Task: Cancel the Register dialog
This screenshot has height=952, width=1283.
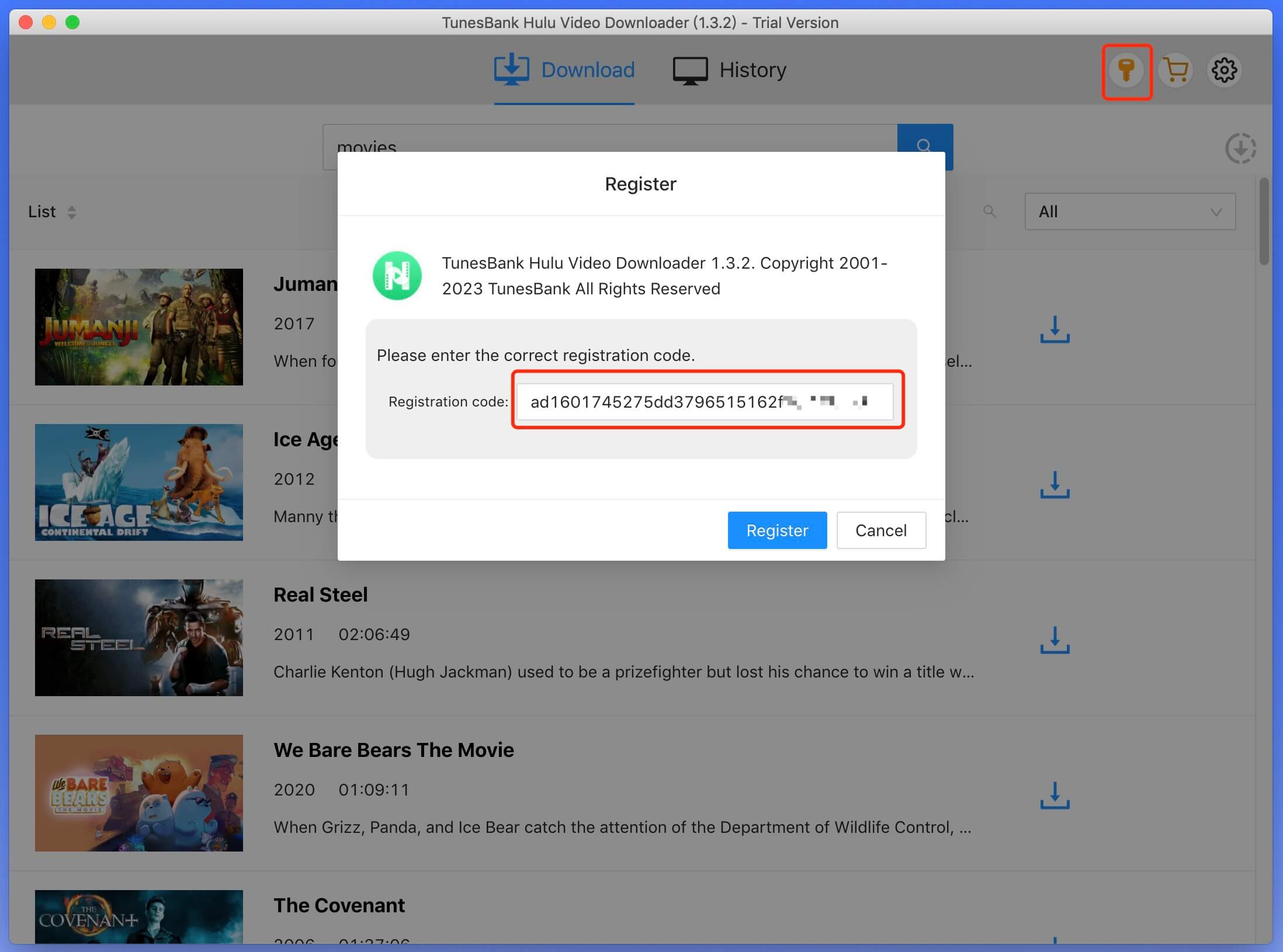Action: (x=881, y=530)
